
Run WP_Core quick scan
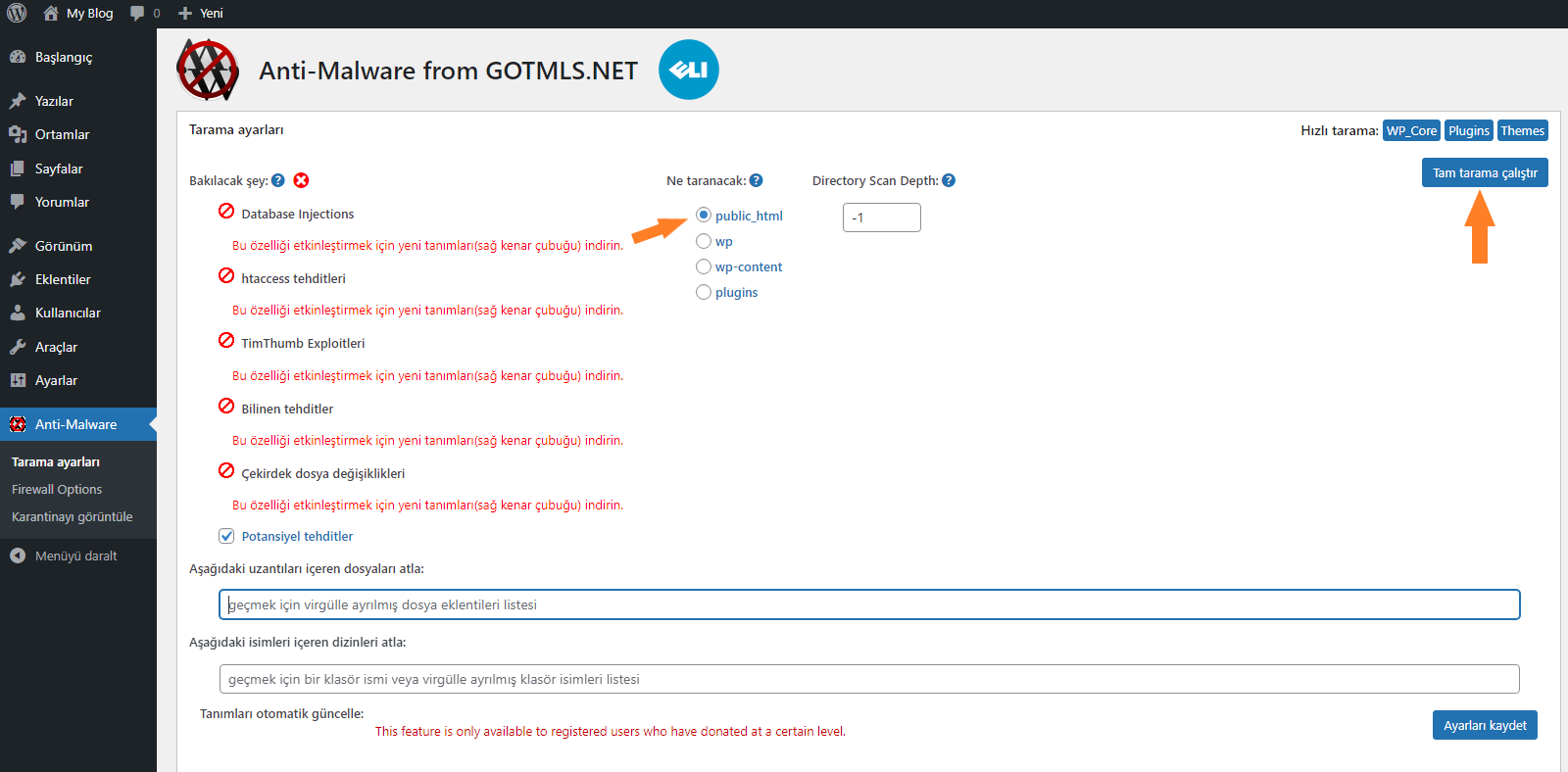pos(1411,131)
